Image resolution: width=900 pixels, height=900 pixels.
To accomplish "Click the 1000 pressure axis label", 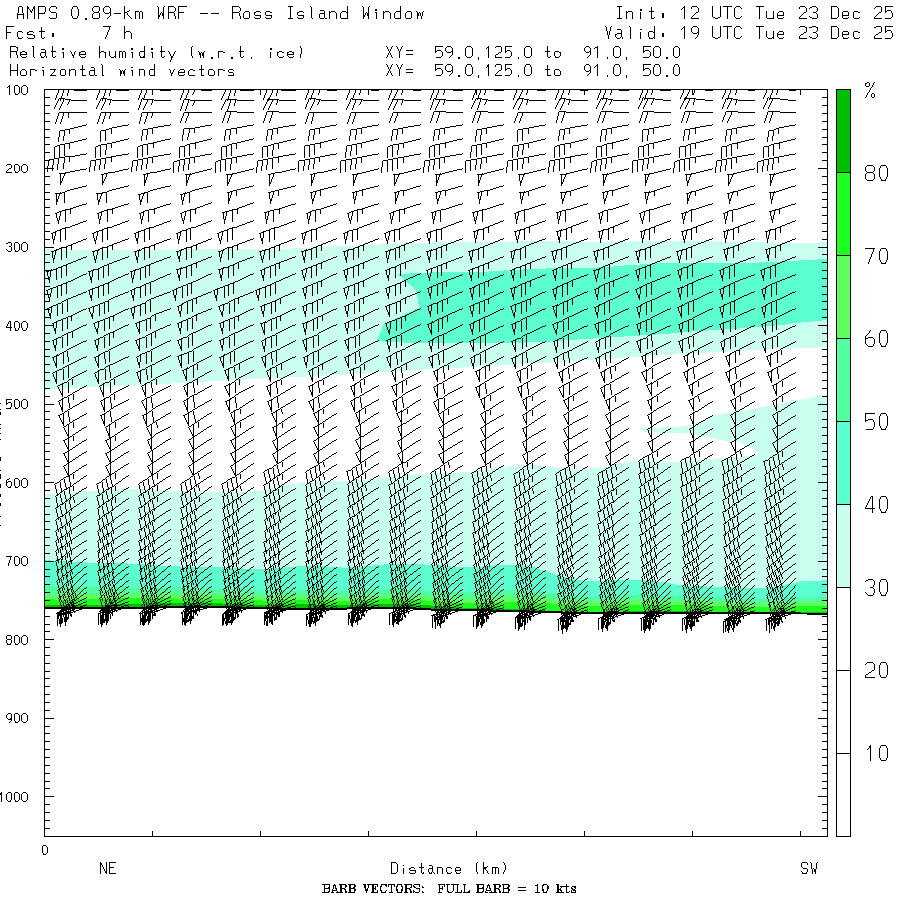I will click(21, 797).
